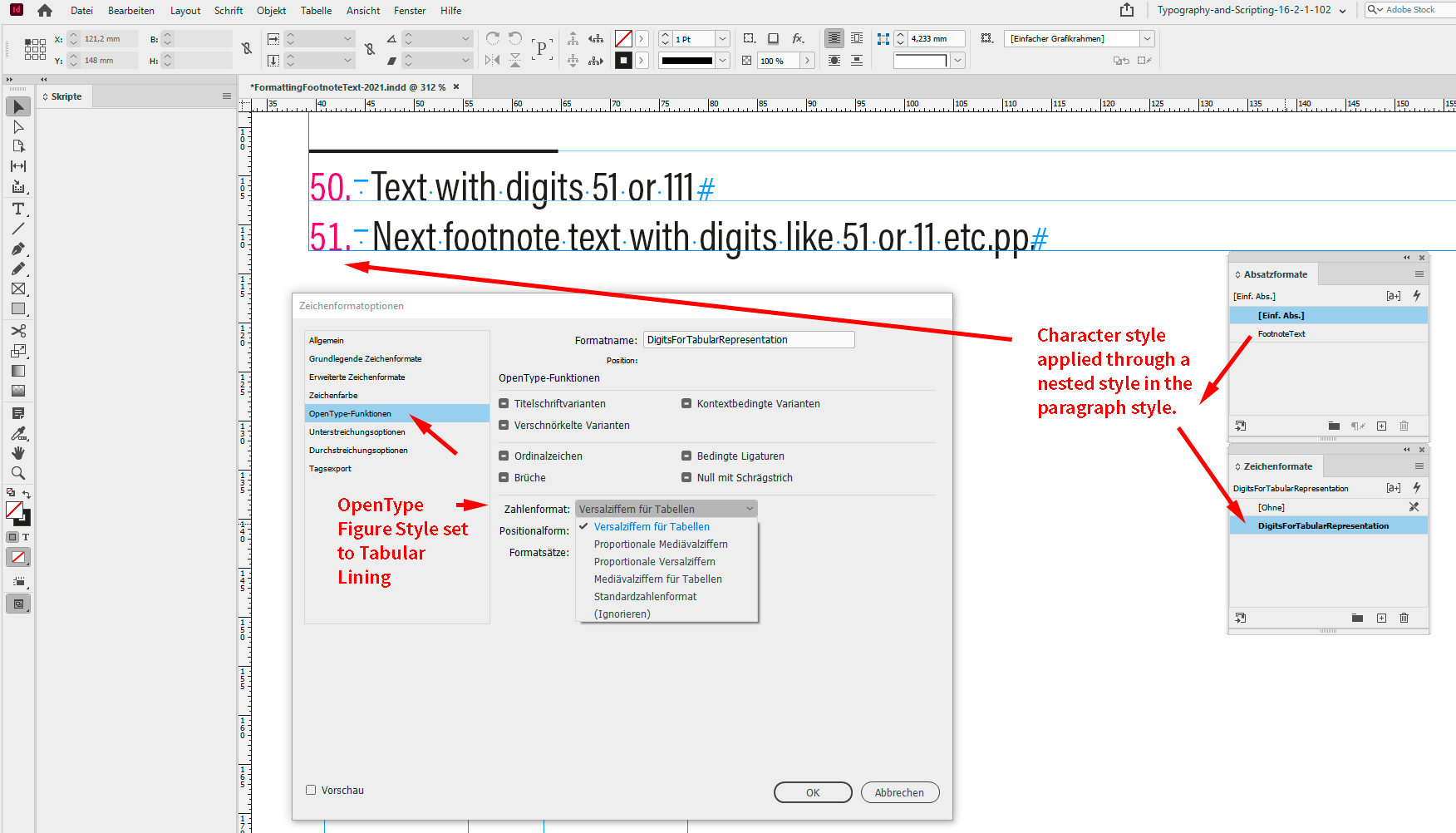This screenshot has height=833, width=1456.
Task: Select the Scissors tool
Action: [18, 331]
